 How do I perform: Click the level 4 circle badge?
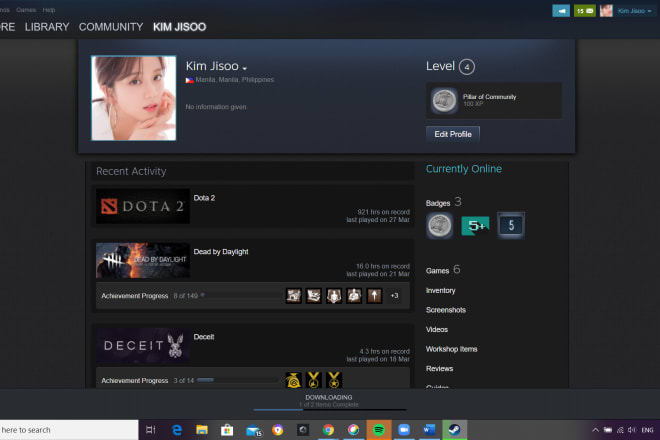pyautogui.click(x=466, y=67)
